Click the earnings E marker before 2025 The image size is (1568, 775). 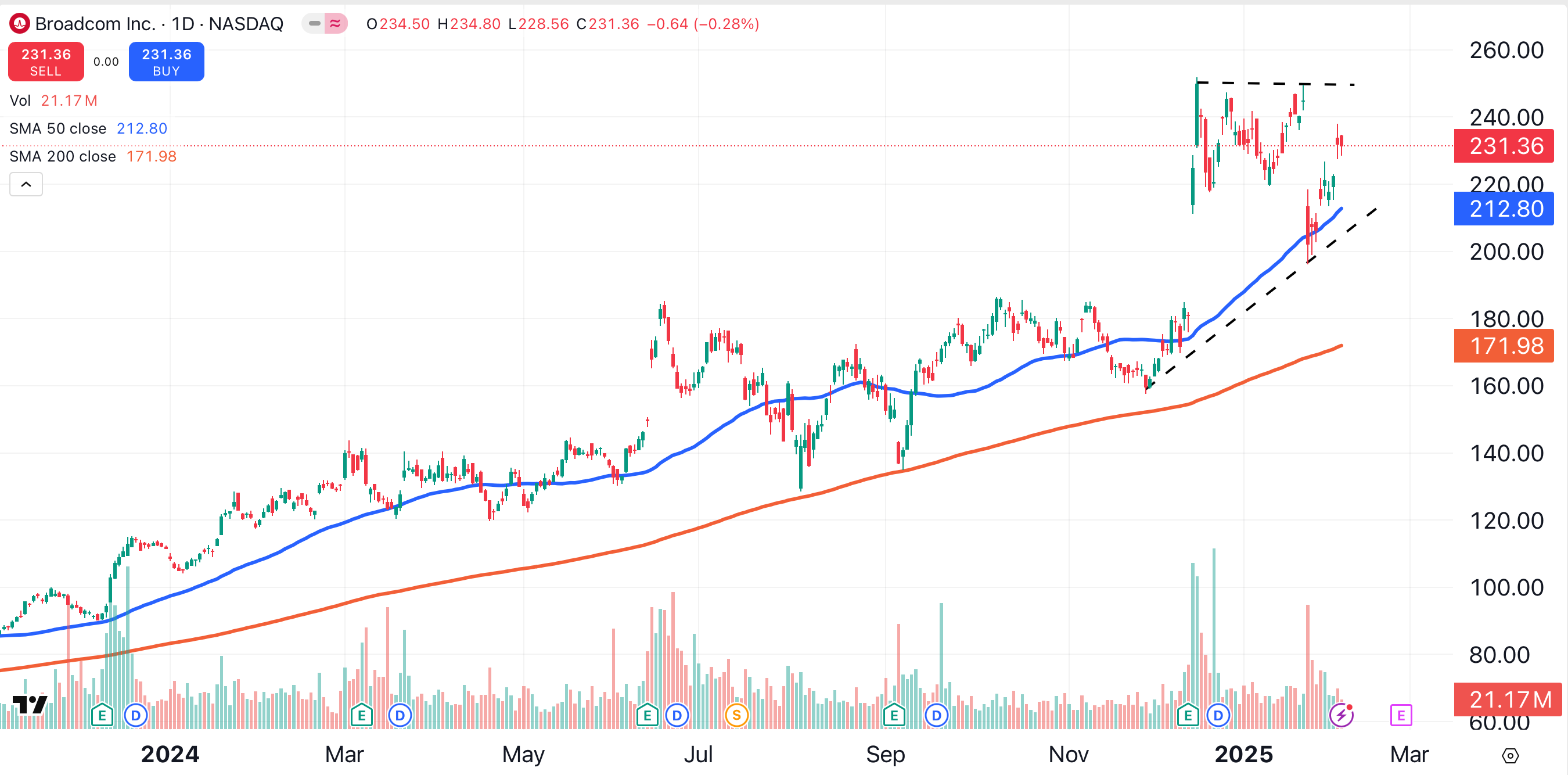[x=1188, y=715]
